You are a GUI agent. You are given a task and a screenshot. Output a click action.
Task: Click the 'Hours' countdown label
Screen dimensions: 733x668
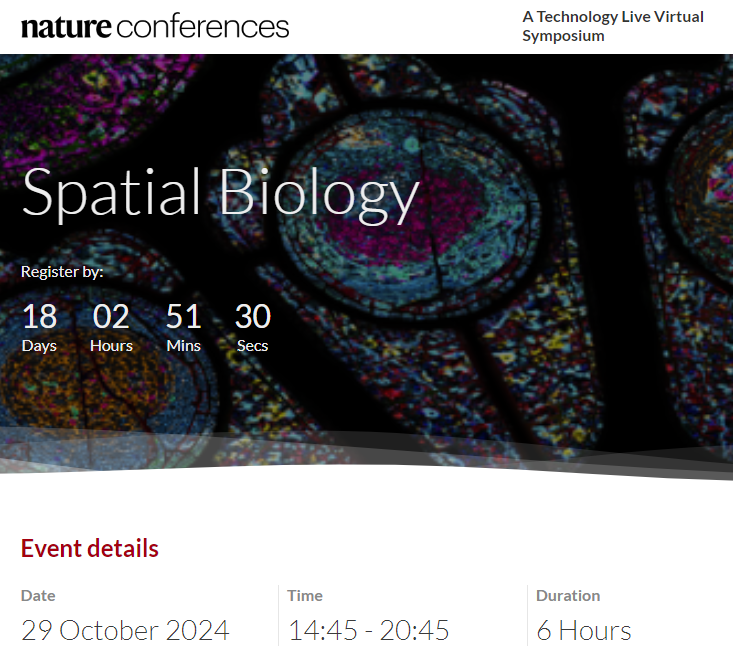[111, 346]
